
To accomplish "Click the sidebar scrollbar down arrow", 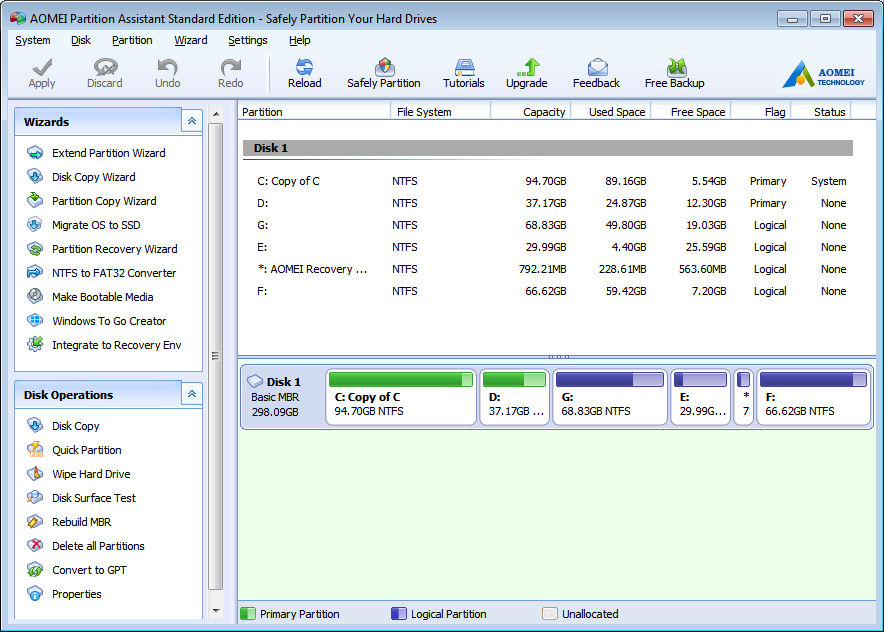I will [216, 611].
